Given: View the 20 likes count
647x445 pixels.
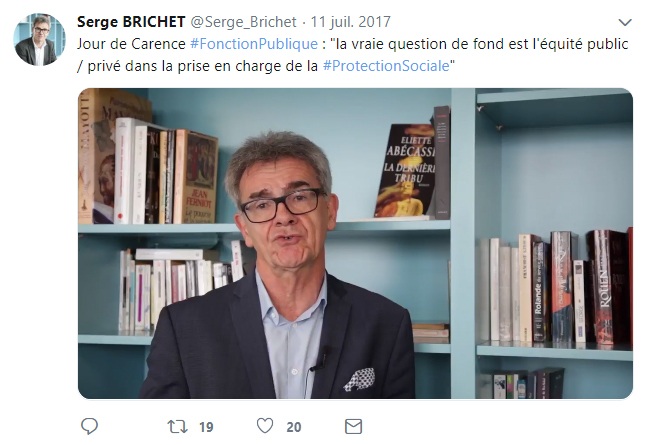Looking at the screenshot, I should click(x=293, y=427).
